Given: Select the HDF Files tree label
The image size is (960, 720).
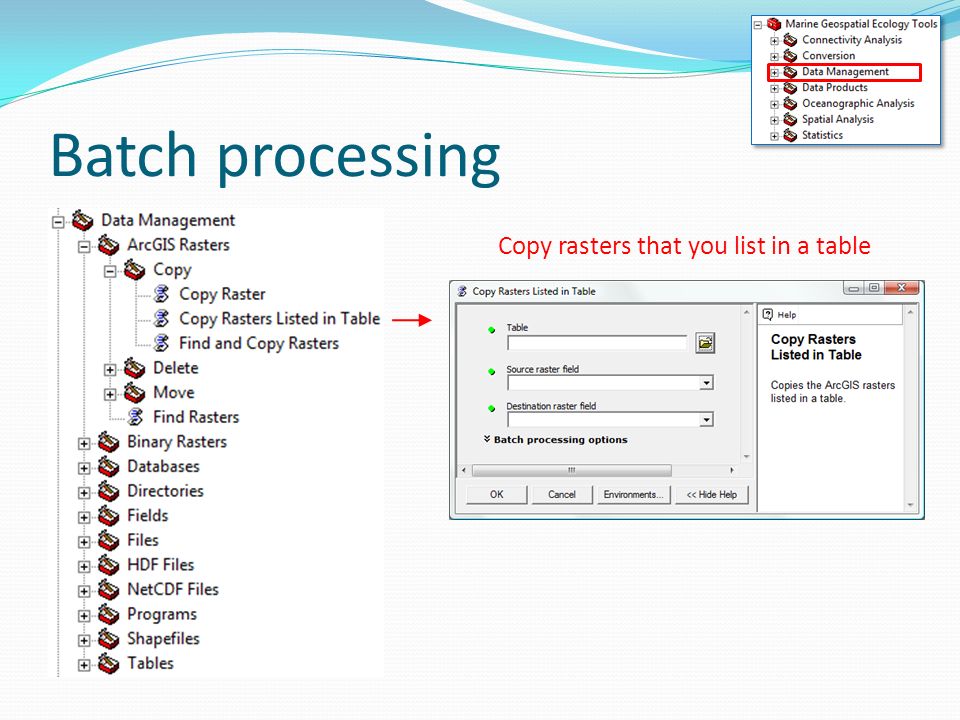Looking at the screenshot, I should pos(160,564).
